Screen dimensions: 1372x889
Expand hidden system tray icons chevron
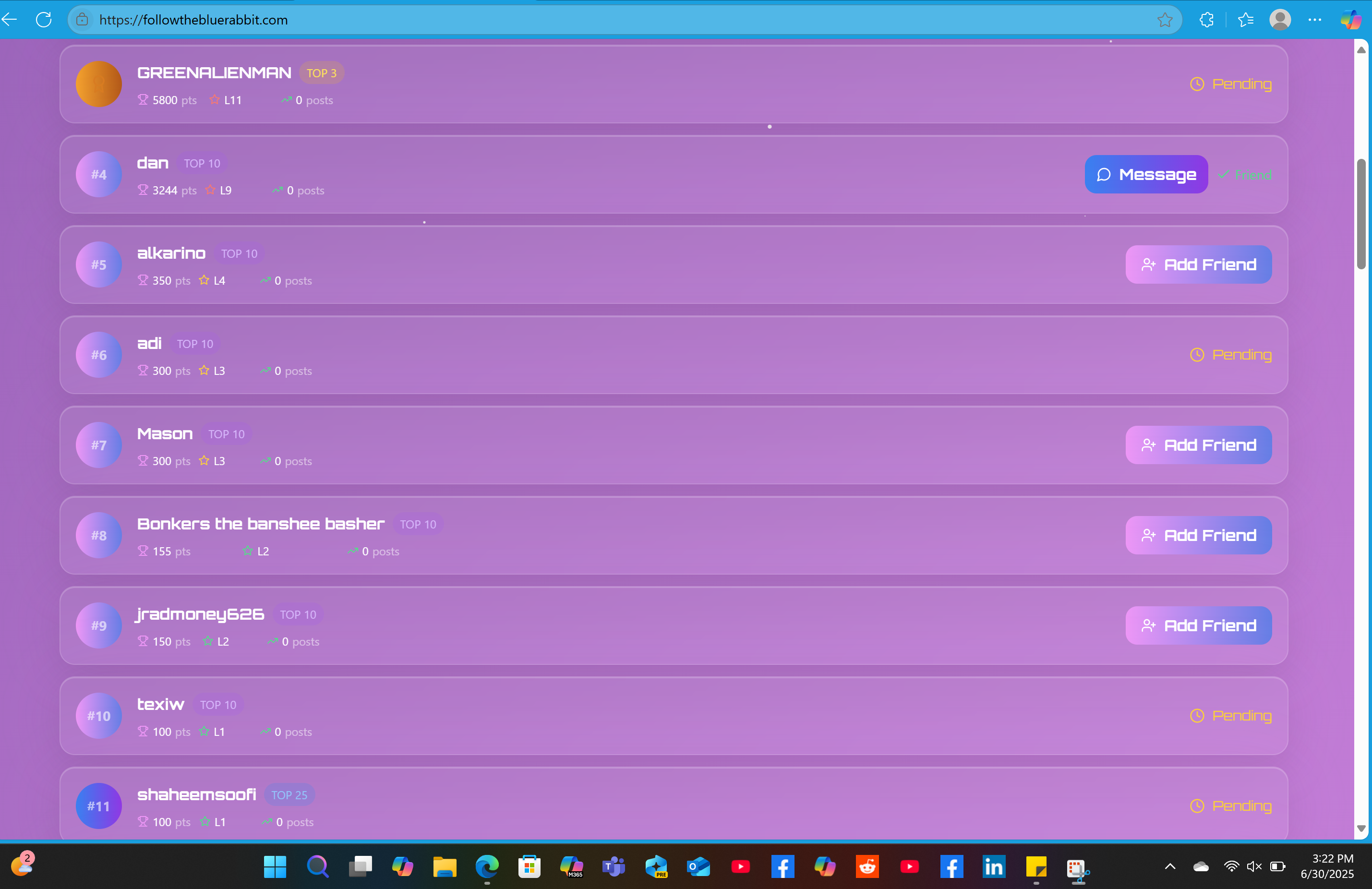point(1170,866)
